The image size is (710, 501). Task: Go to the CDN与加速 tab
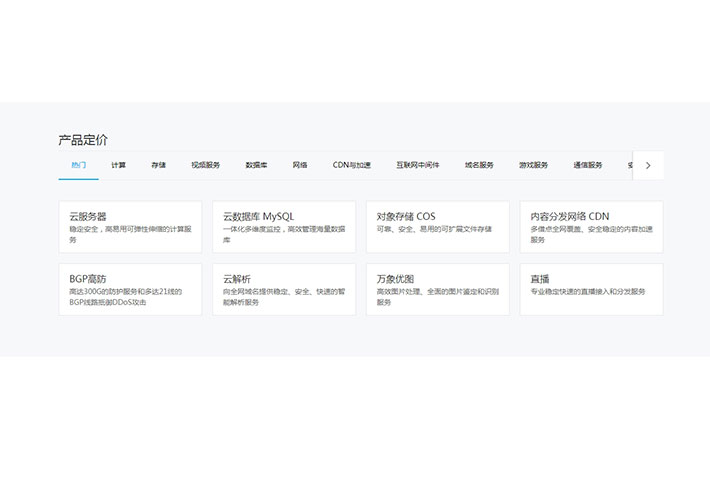pos(352,165)
